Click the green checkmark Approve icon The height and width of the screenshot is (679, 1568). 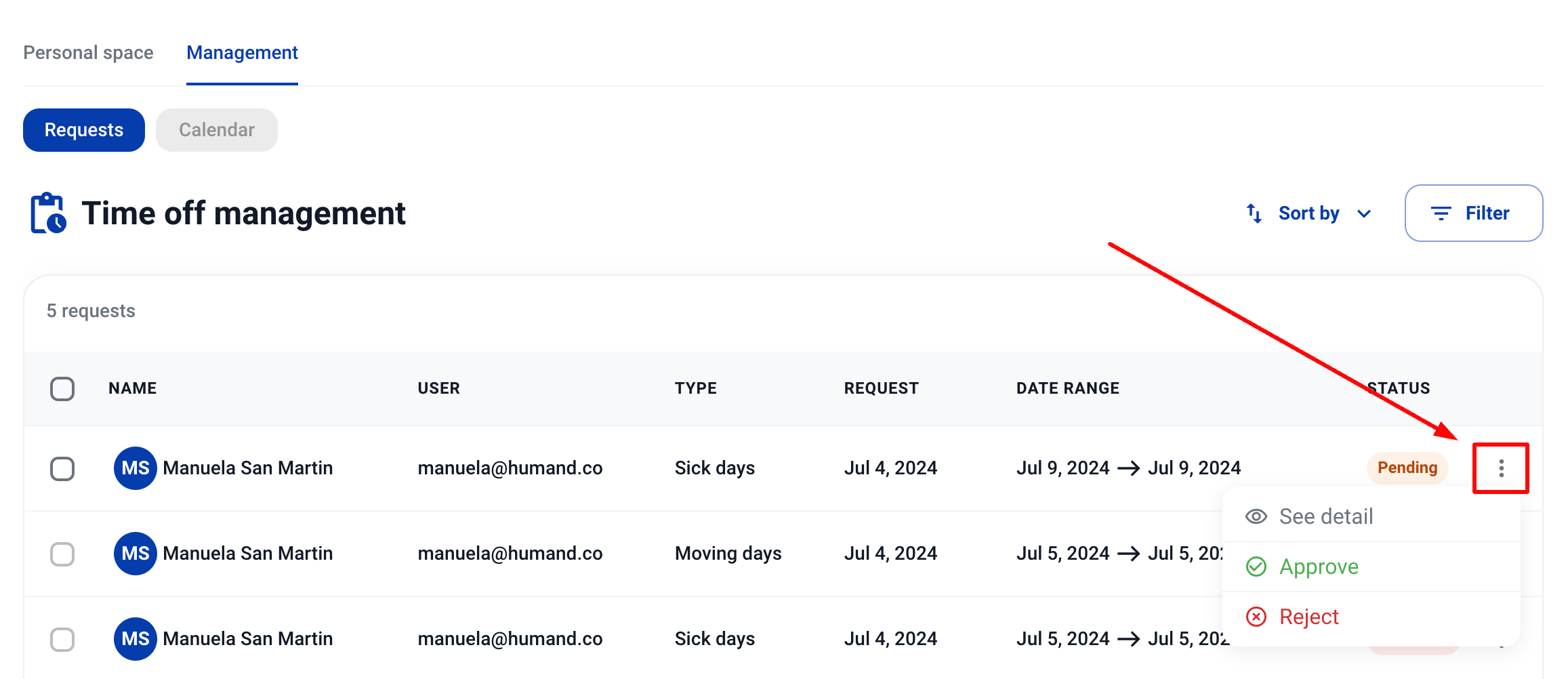click(x=1256, y=567)
